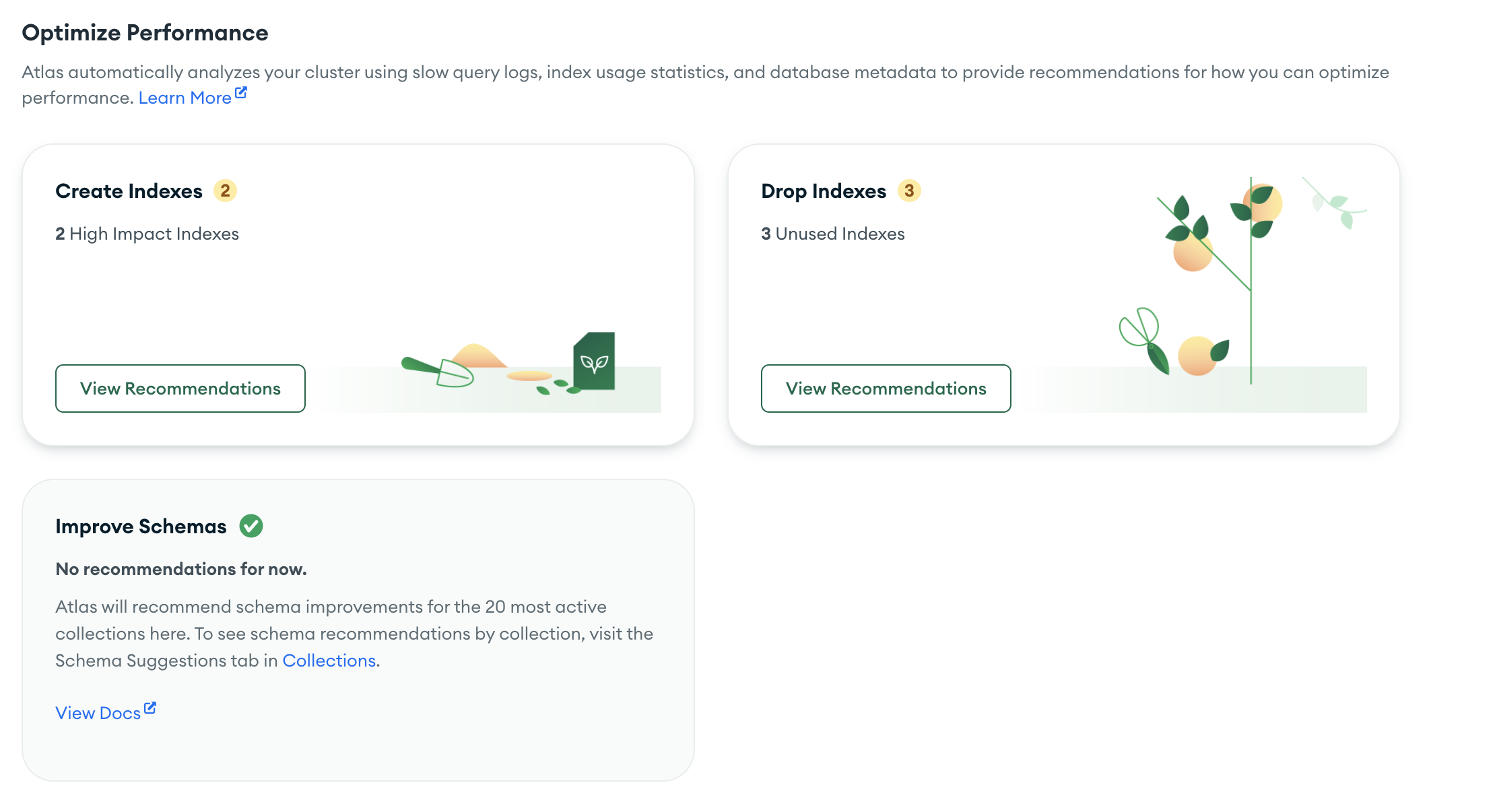
Task: Click the 2 High Impact Indexes text
Action: tap(147, 234)
